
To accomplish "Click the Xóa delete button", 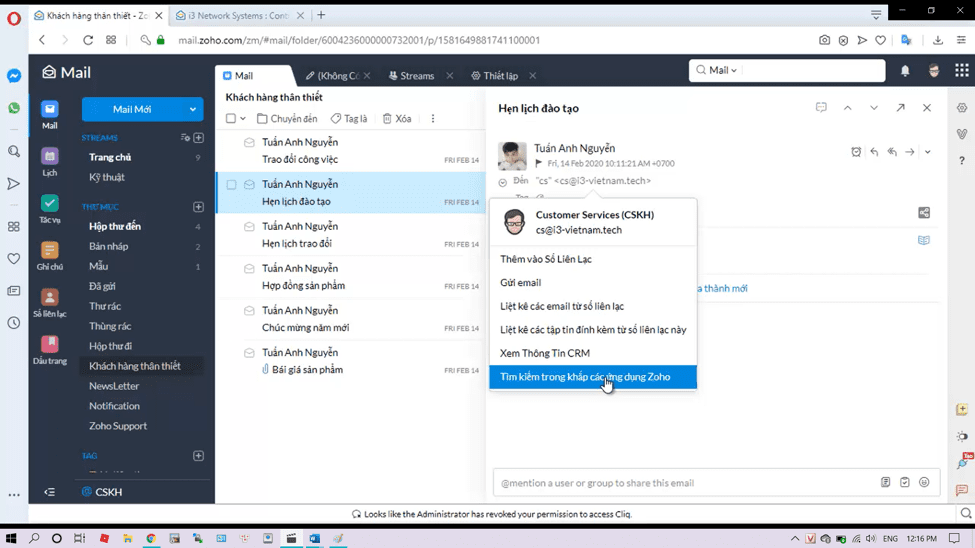I will 397,119.
